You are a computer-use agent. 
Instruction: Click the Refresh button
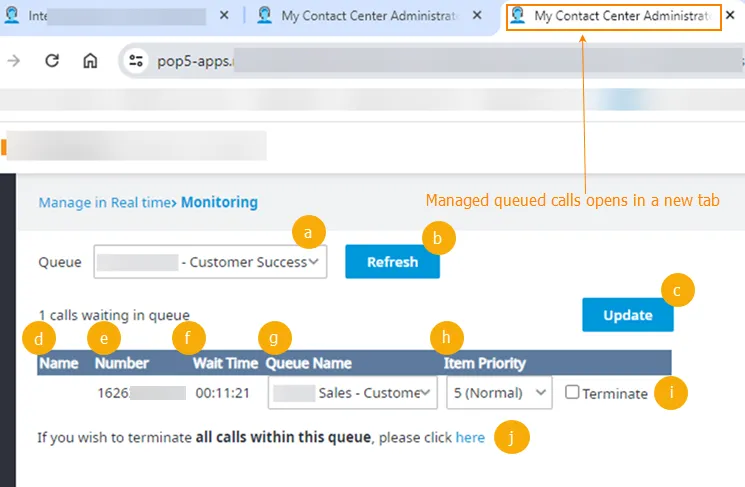pyautogui.click(x=392, y=262)
